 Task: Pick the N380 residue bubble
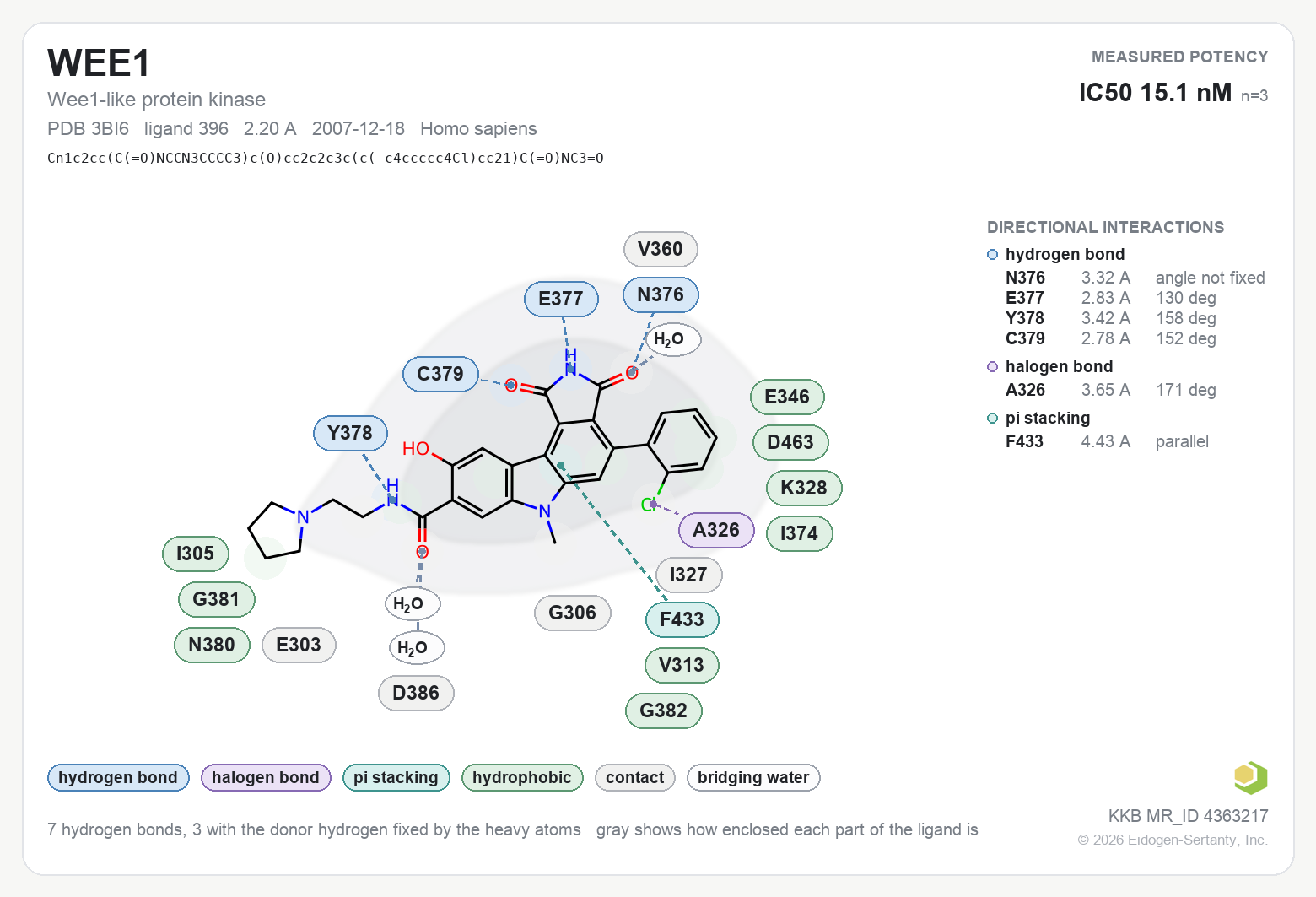click(x=212, y=645)
